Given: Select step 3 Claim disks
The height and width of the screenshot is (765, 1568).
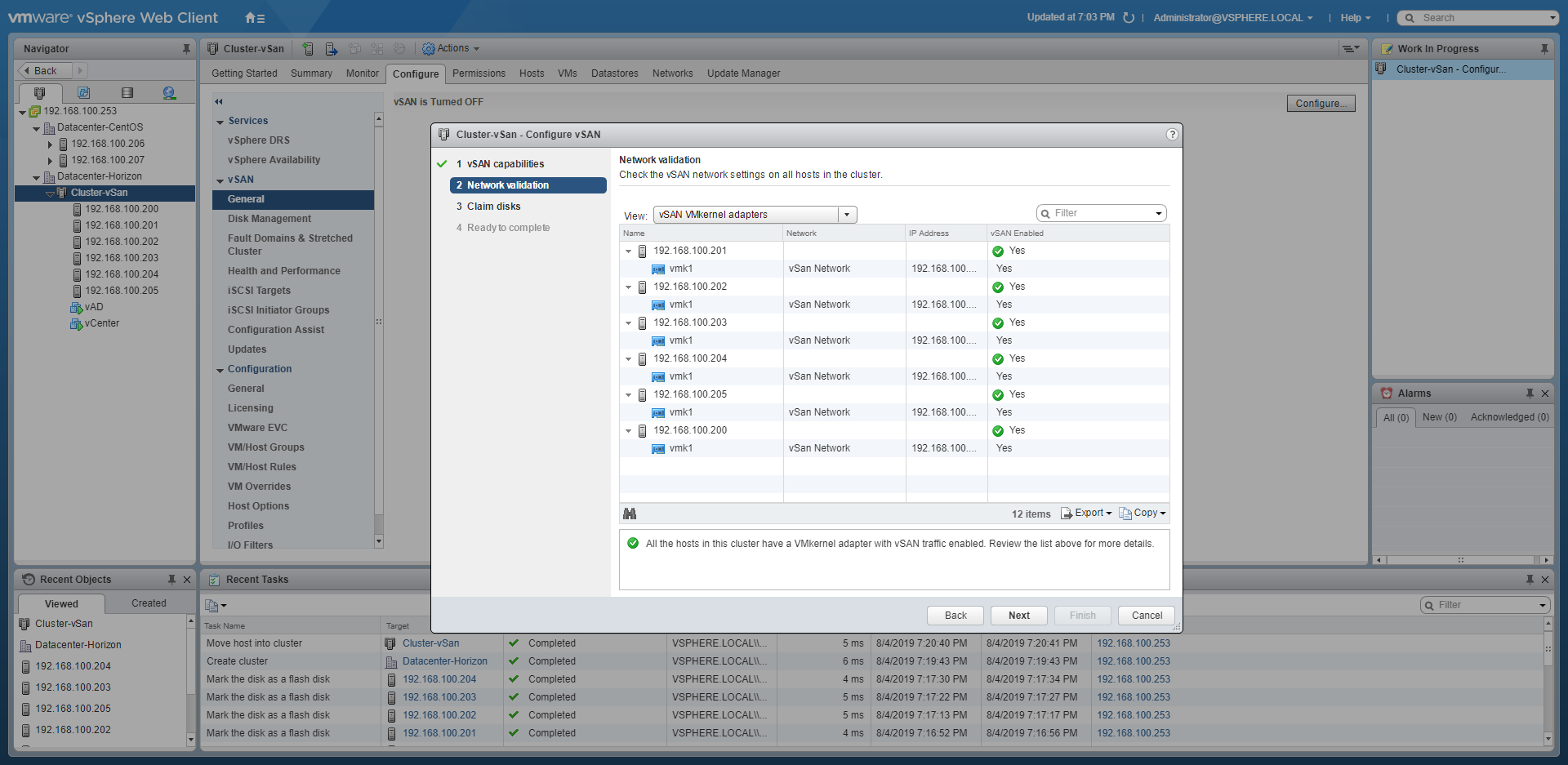Looking at the screenshot, I should point(493,207).
